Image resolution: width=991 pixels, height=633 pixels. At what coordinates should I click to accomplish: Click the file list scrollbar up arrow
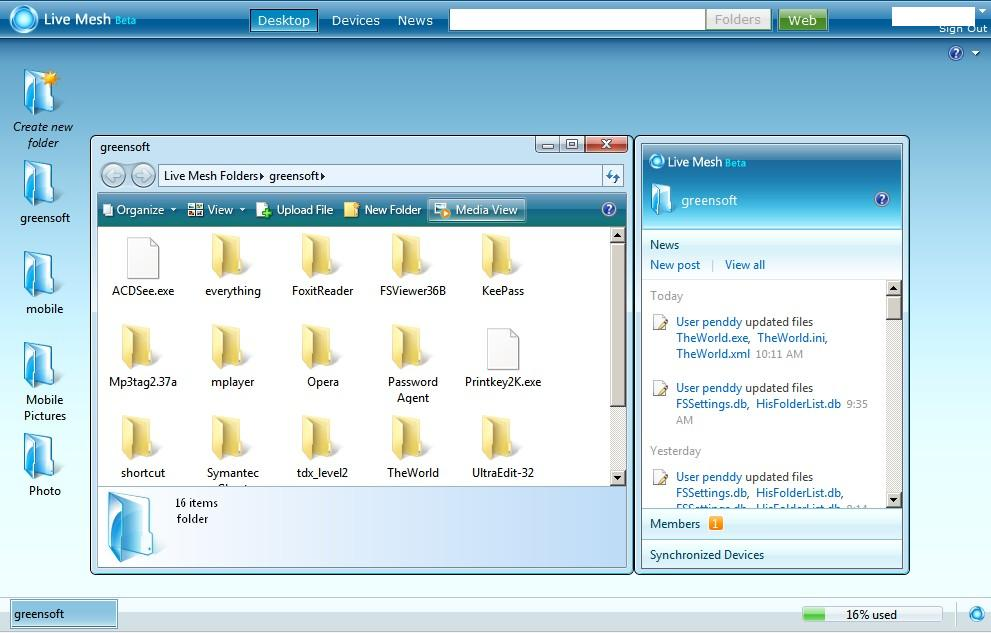(x=617, y=235)
